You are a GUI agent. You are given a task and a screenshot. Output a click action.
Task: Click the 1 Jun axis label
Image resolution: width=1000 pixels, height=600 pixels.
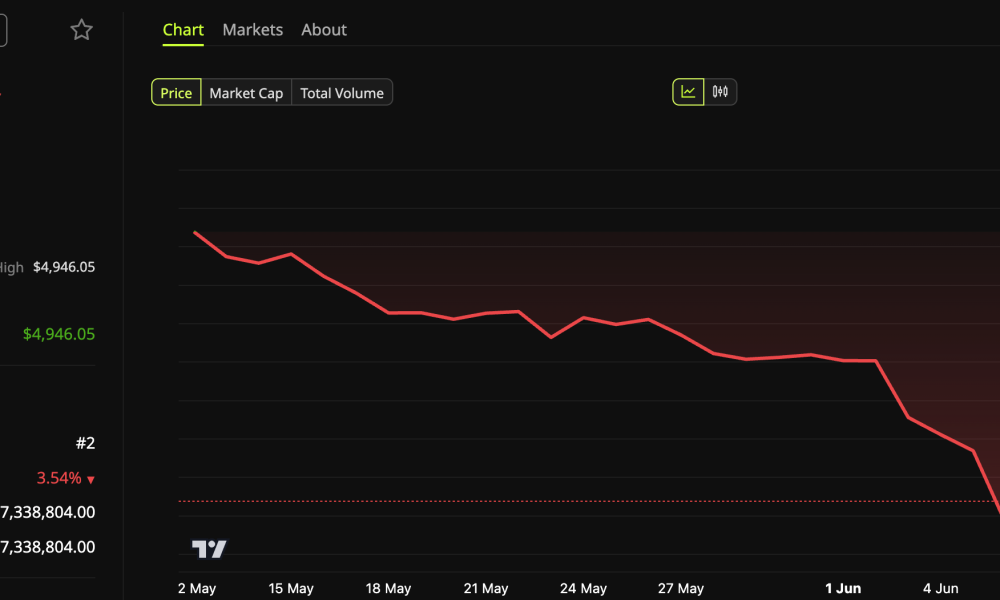[843, 588]
